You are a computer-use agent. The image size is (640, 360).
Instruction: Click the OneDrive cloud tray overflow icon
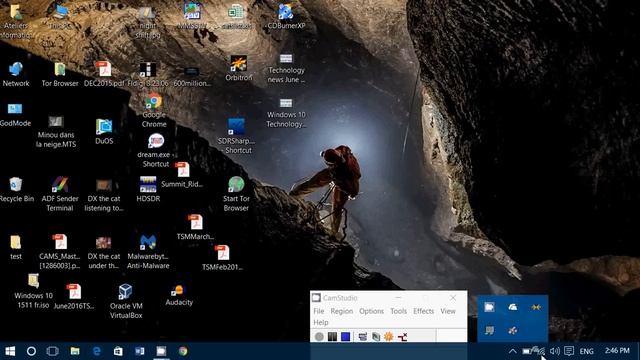coord(513,307)
